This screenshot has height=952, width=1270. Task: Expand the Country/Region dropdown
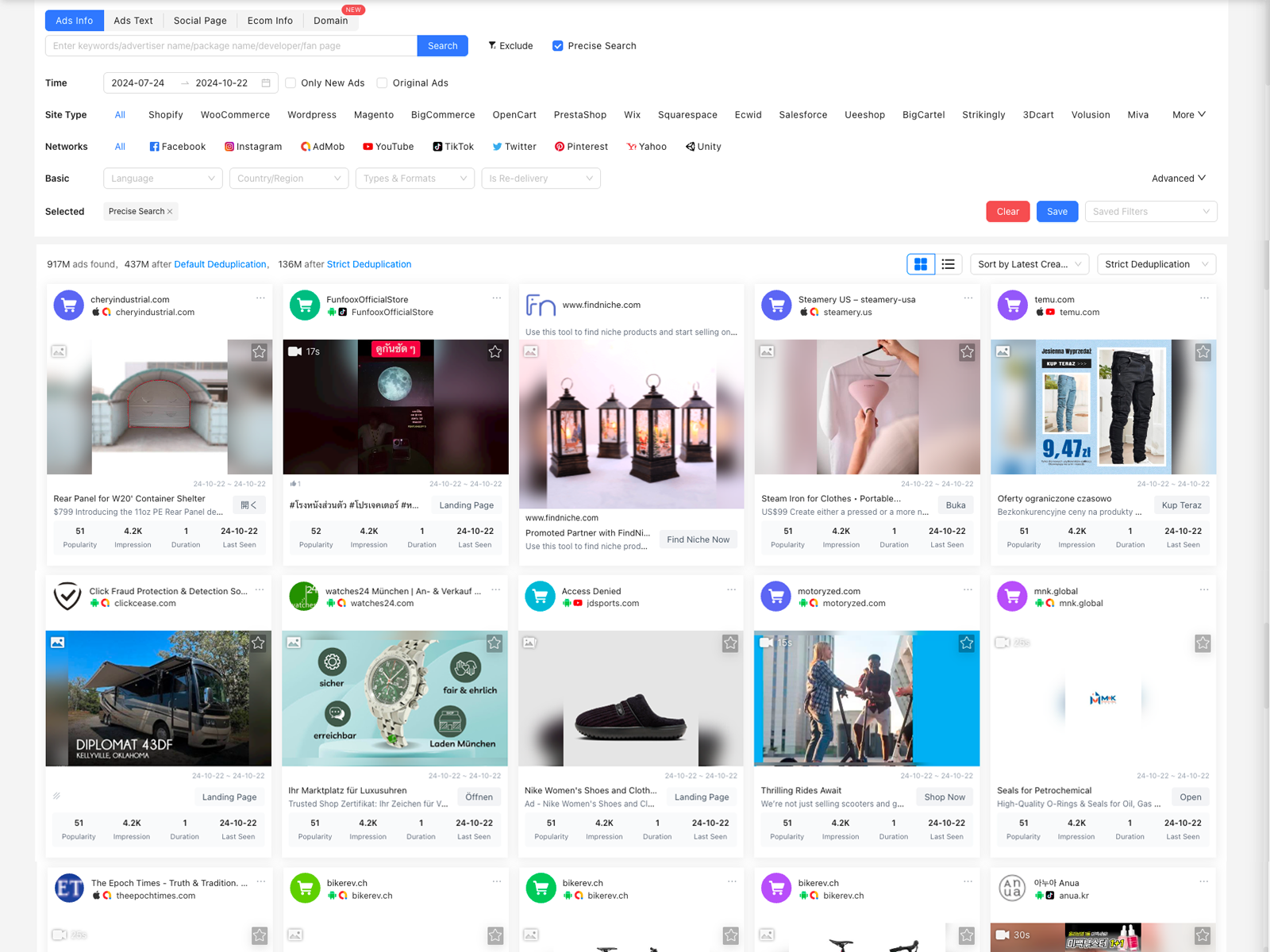tap(289, 178)
